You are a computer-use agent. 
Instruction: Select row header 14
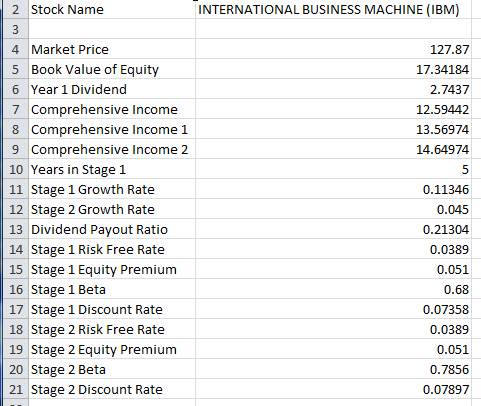coord(15,249)
